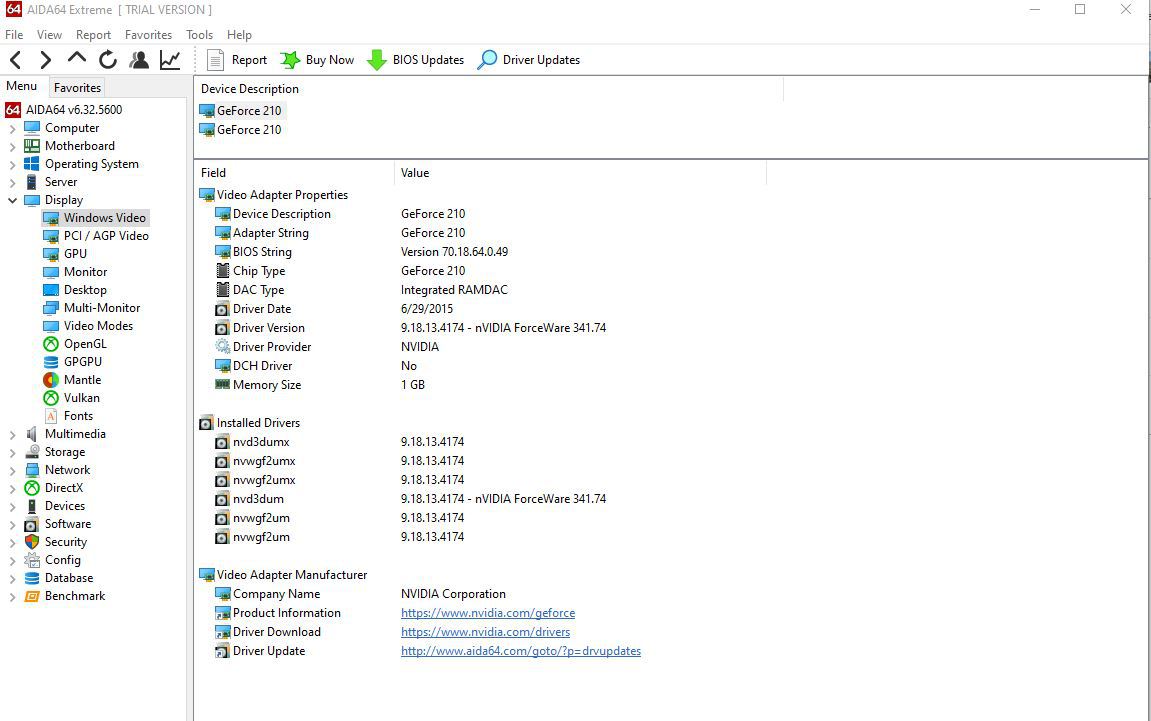This screenshot has width=1151, height=721.
Task: Open the View menu
Action: coord(49,35)
